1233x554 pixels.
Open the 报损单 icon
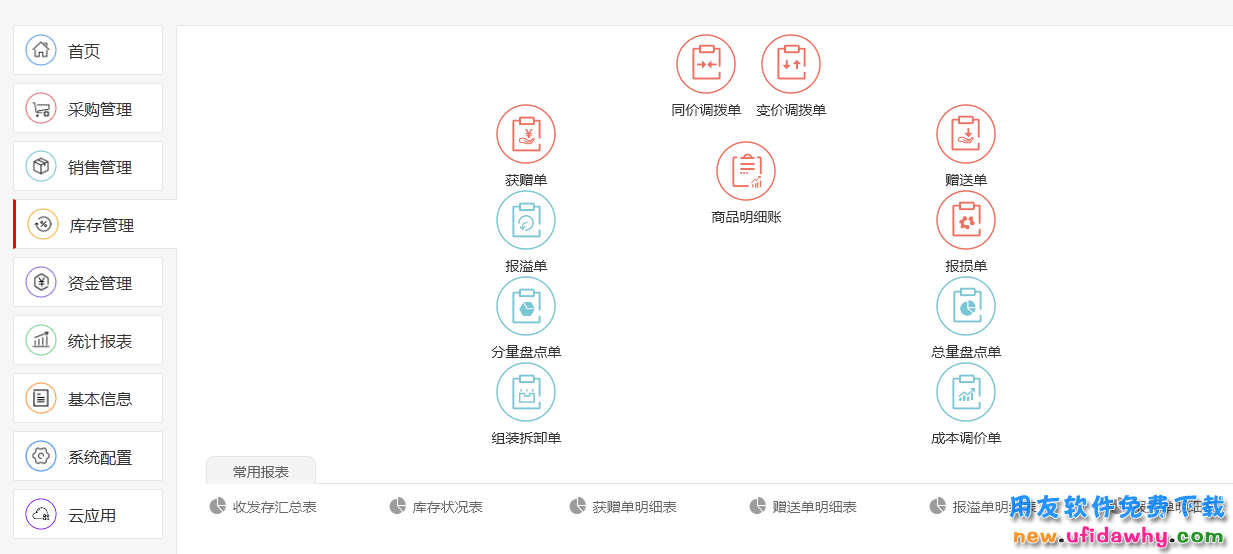(966, 220)
